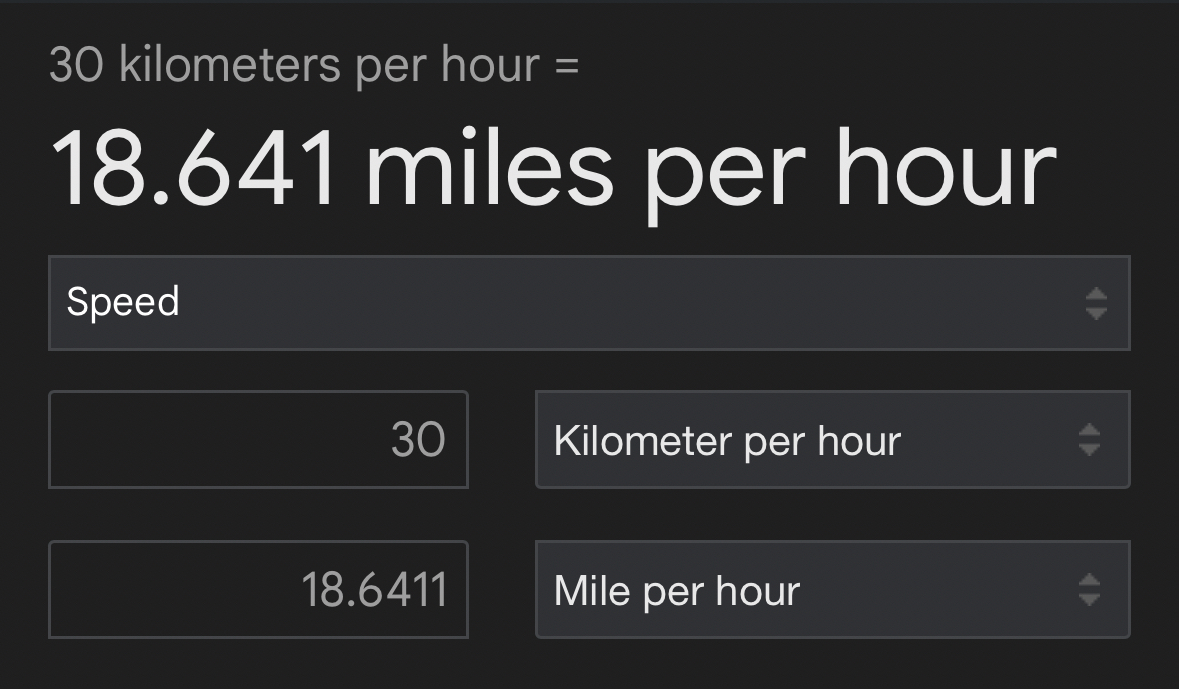This screenshot has width=1179, height=689.
Task: Click the number 30 in the source field
Action: pos(418,440)
